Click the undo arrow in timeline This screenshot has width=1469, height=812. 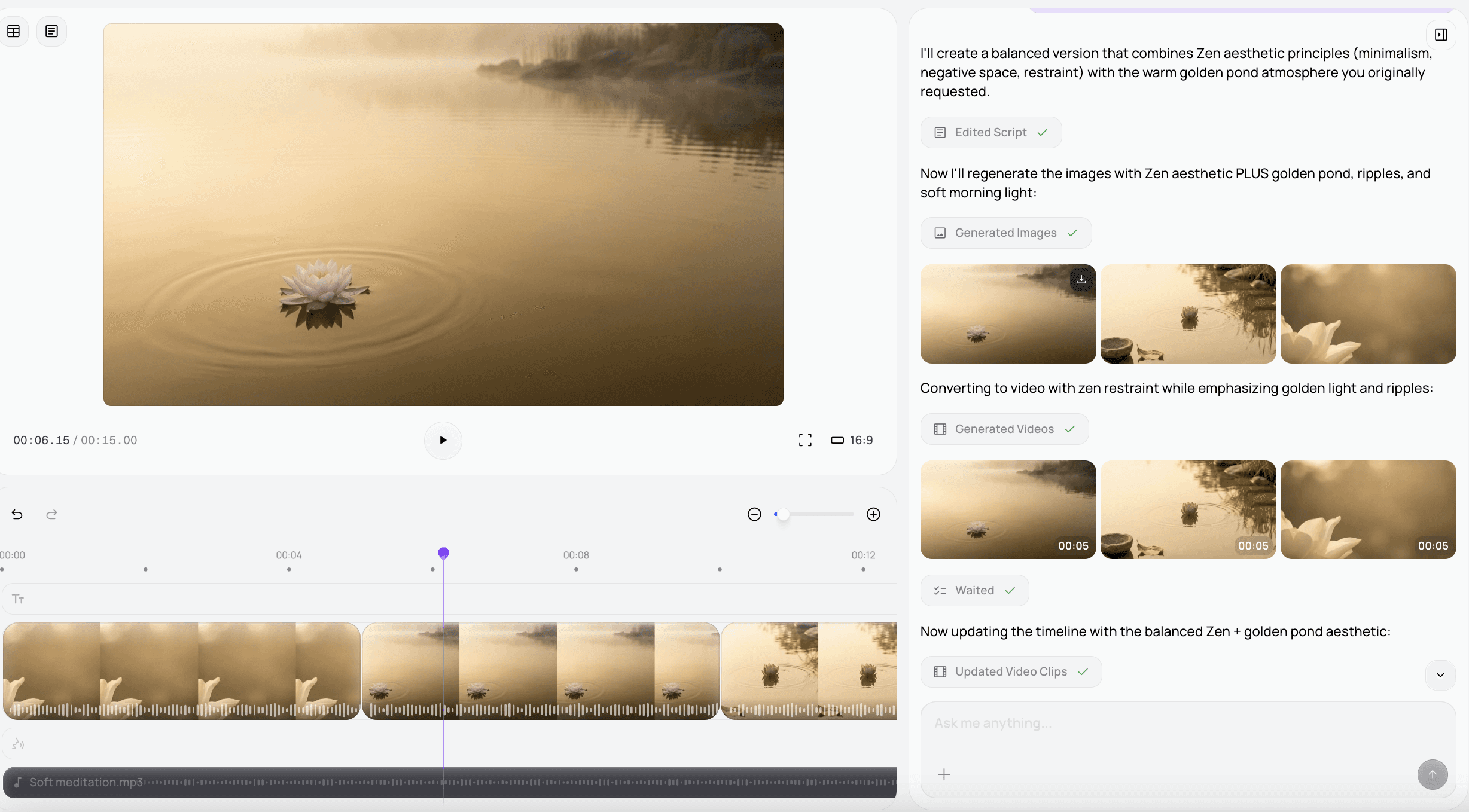[x=17, y=514]
